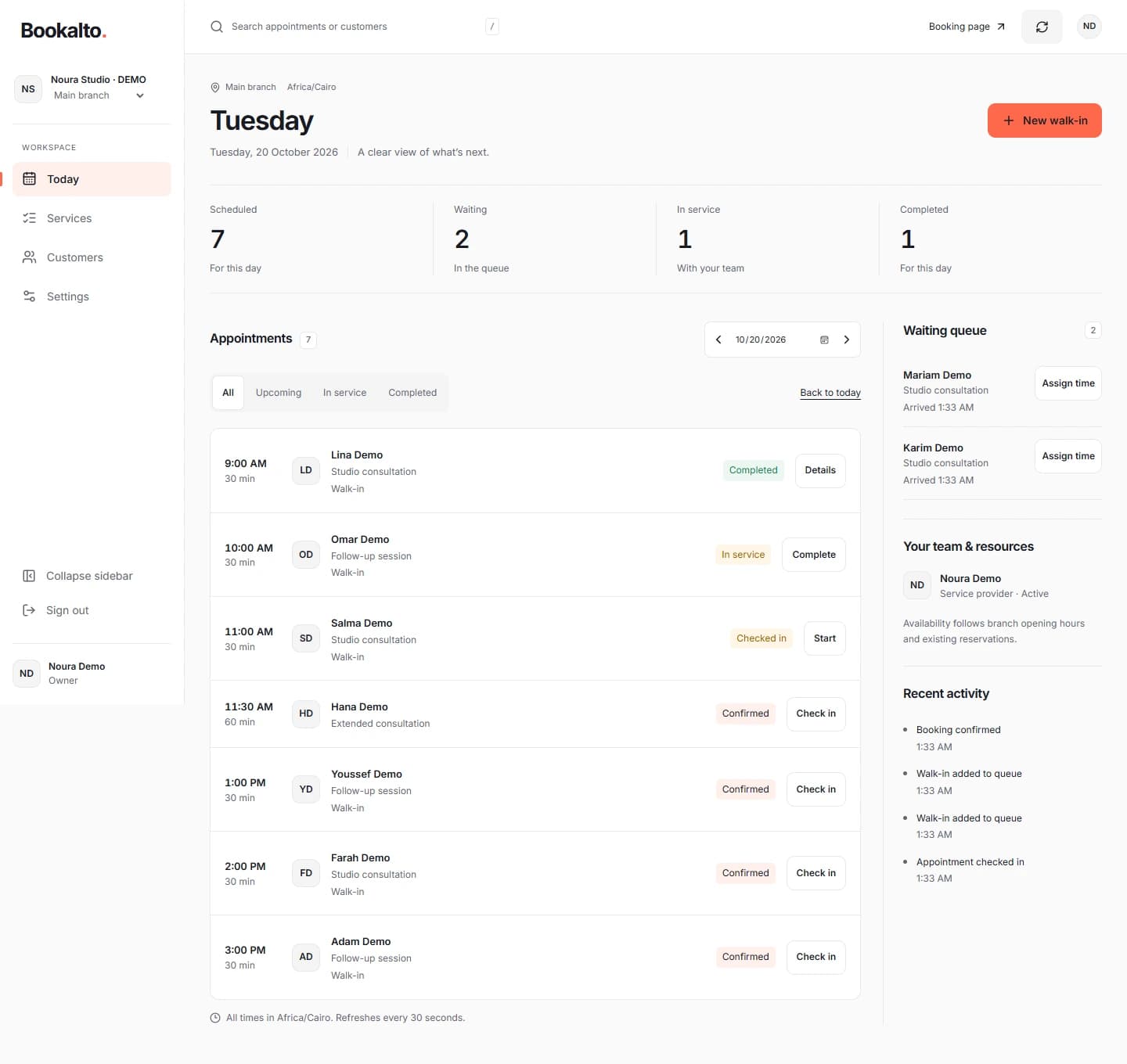
Task: Open the Settings page
Action: coord(92,297)
